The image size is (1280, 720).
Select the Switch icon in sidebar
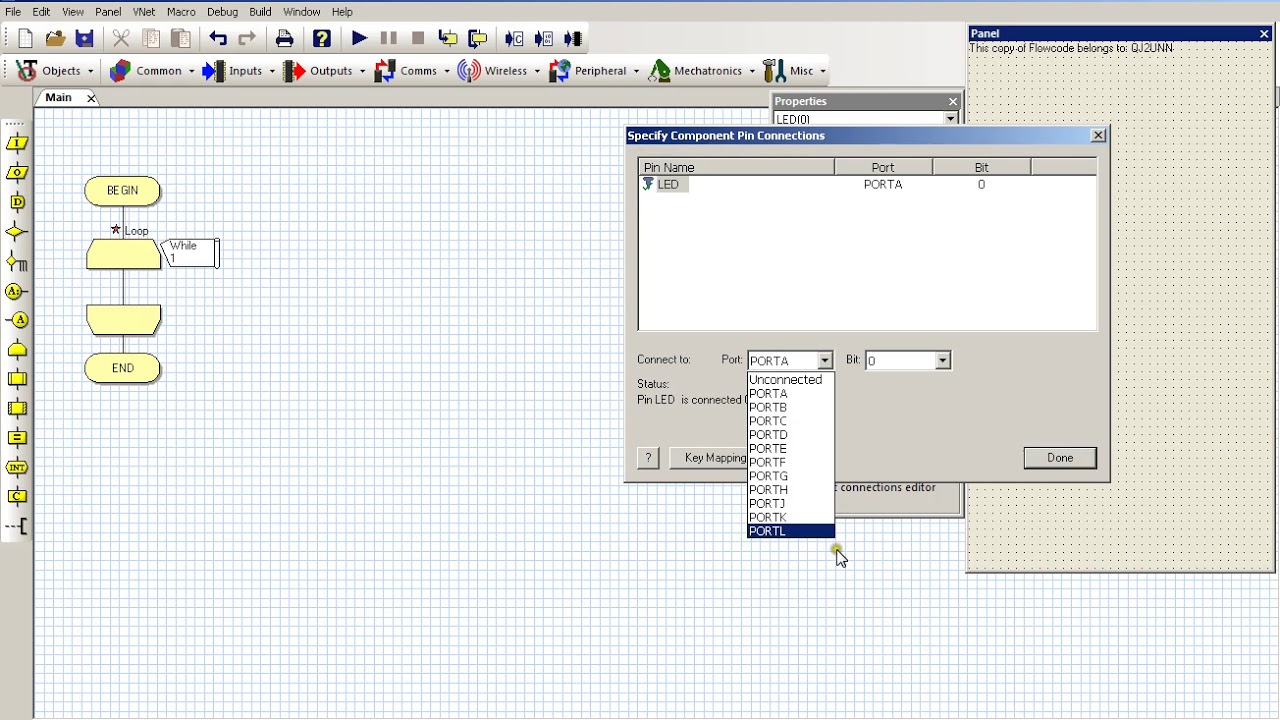point(17,262)
